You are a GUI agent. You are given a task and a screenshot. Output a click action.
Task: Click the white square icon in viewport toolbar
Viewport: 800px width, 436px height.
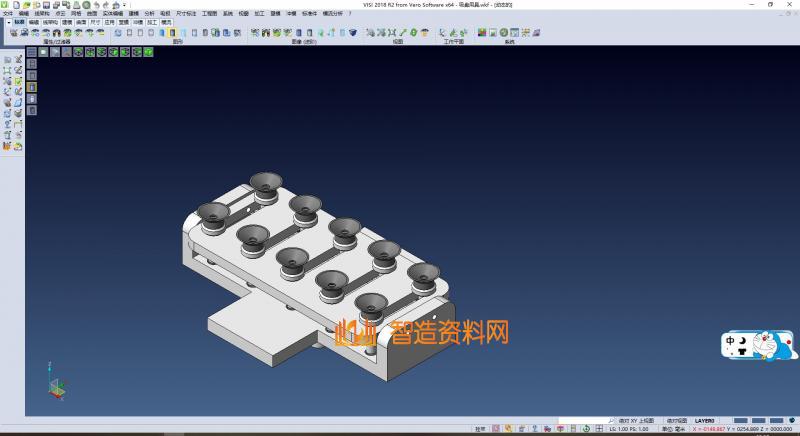pyautogui.click(x=43, y=52)
